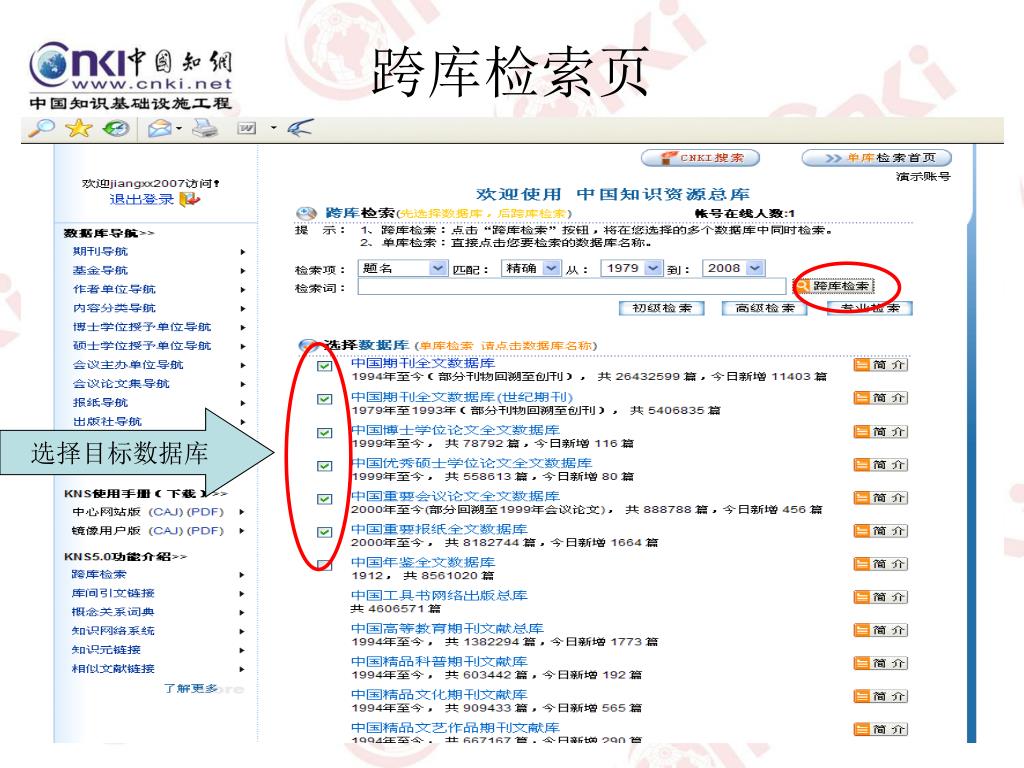This screenshot has height=768, width=1024.
Task: Check the 中国年鉴全文数据库 checkbox
Action: click(x=324, y=565)
